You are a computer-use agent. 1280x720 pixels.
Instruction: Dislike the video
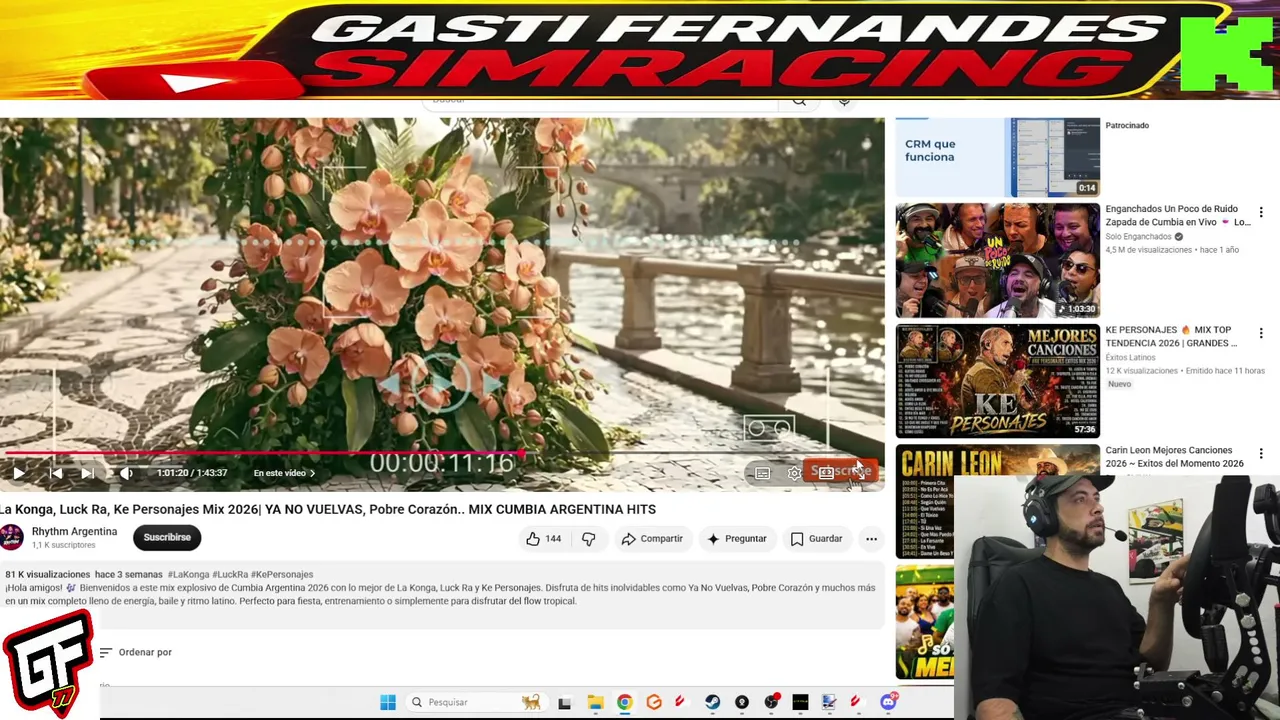tap(589, 539)
